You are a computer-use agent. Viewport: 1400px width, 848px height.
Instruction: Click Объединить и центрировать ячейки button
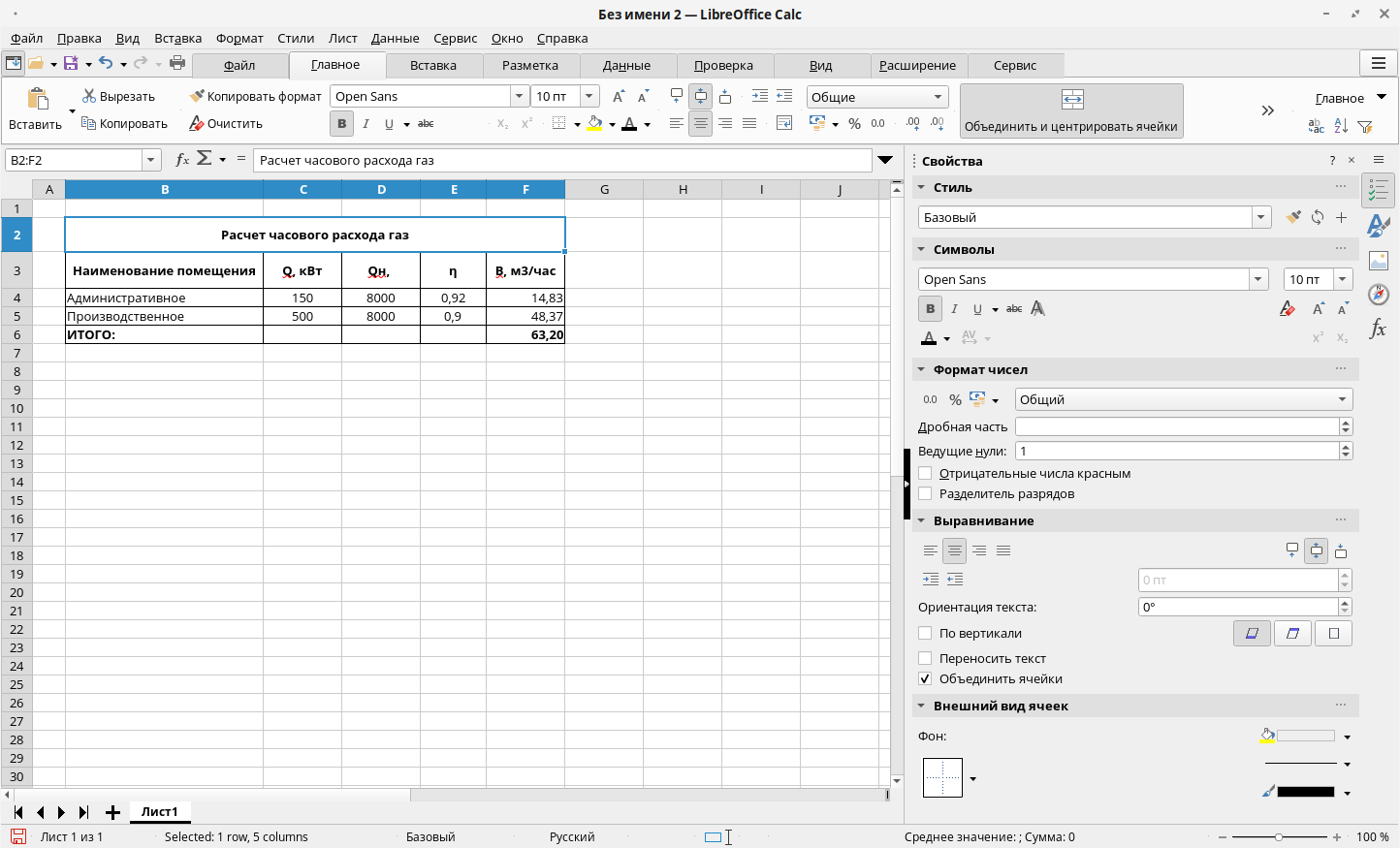pyautogui.click(x=1070, y=111)
